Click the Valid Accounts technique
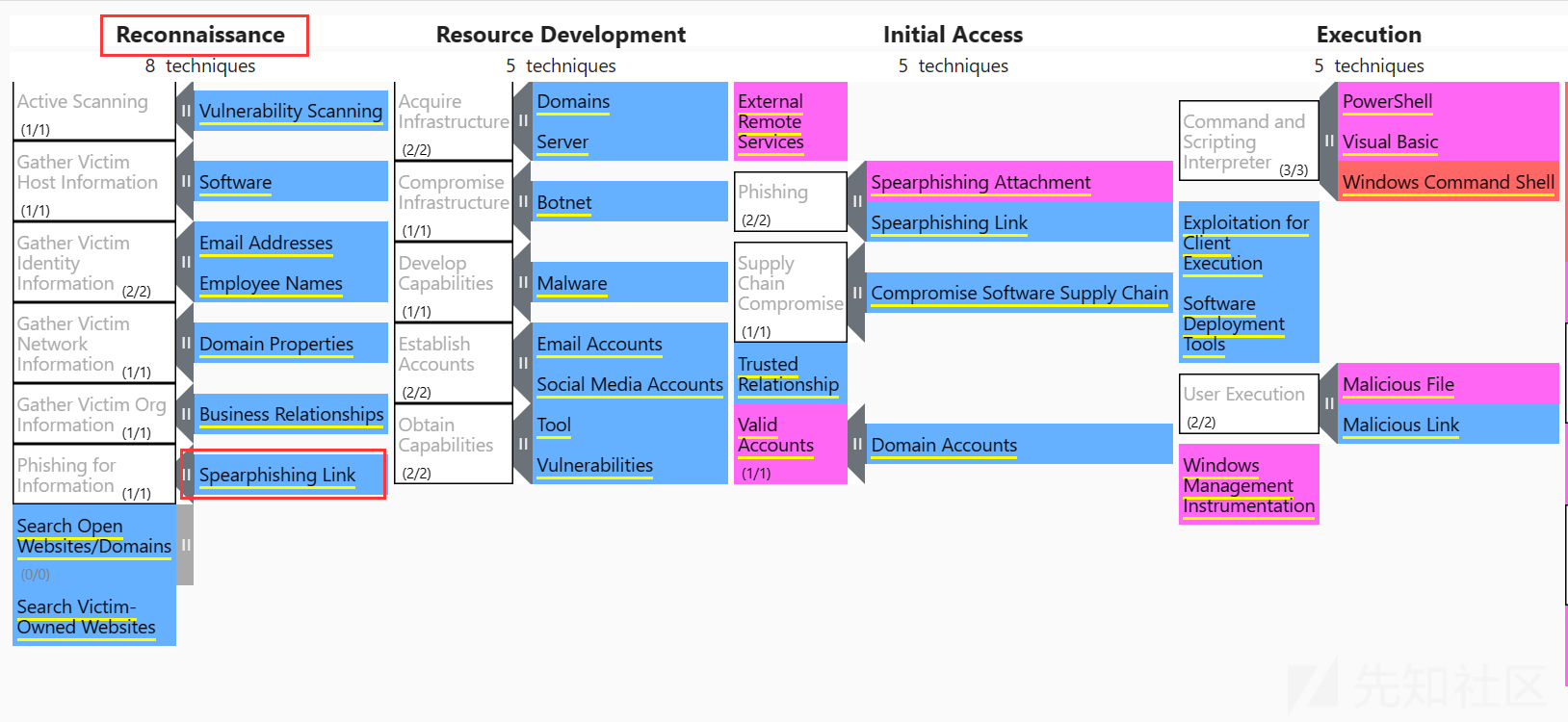The image size is (1568, 722). (x=790, y=444)
